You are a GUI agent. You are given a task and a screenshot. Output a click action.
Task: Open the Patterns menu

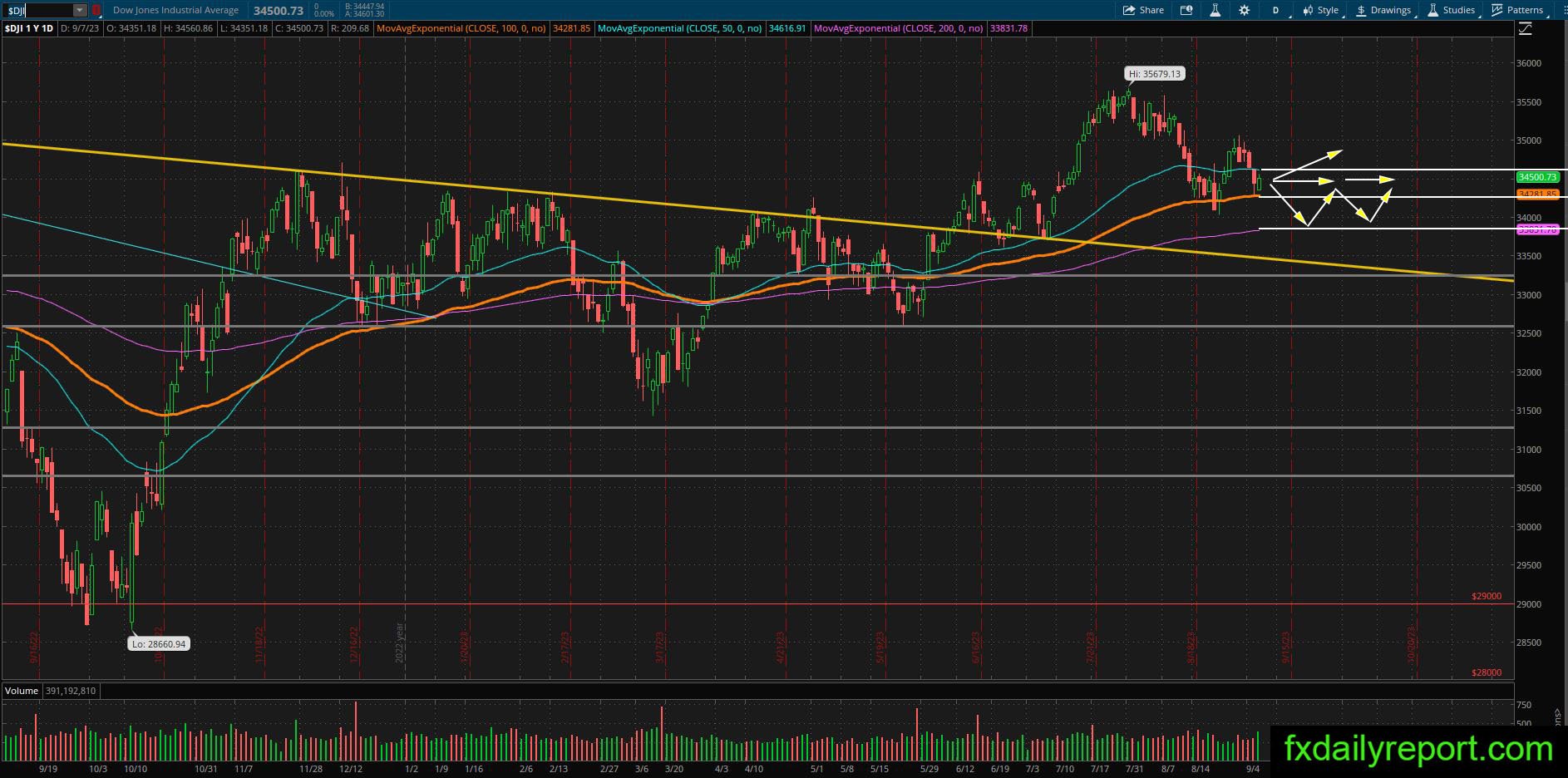[1518, 10]
